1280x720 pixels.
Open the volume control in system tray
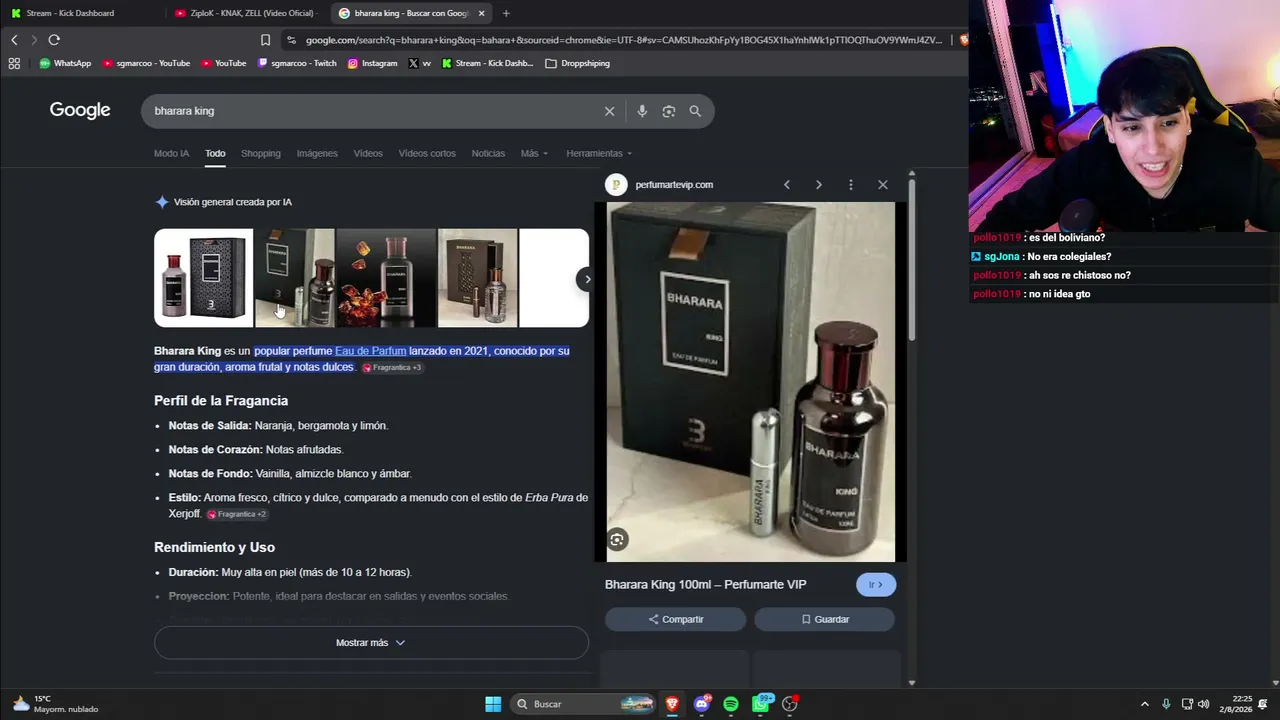pos(1204,704)
